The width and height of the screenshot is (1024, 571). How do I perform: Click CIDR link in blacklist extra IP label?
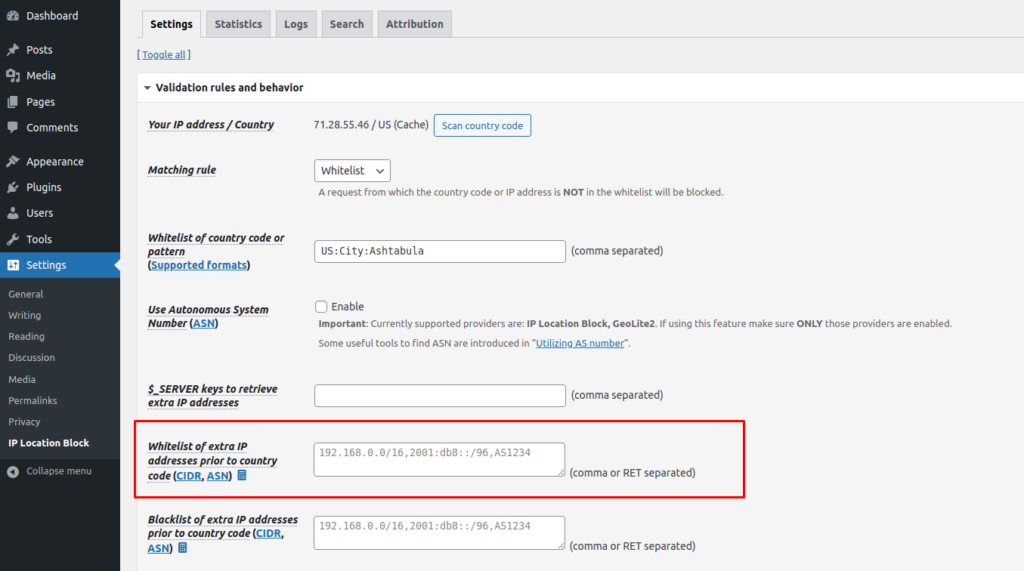click(x=268, y=533)
